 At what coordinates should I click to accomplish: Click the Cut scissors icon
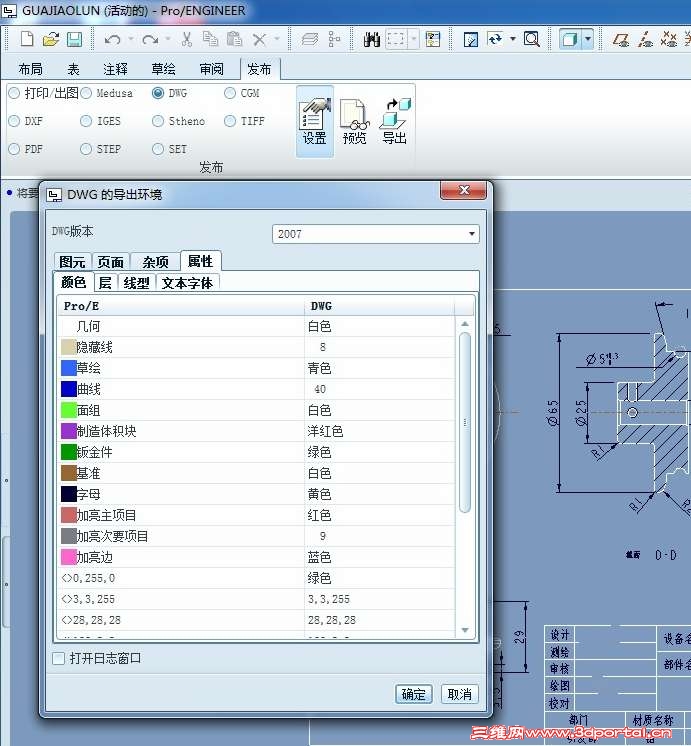(x=187, y=39)
